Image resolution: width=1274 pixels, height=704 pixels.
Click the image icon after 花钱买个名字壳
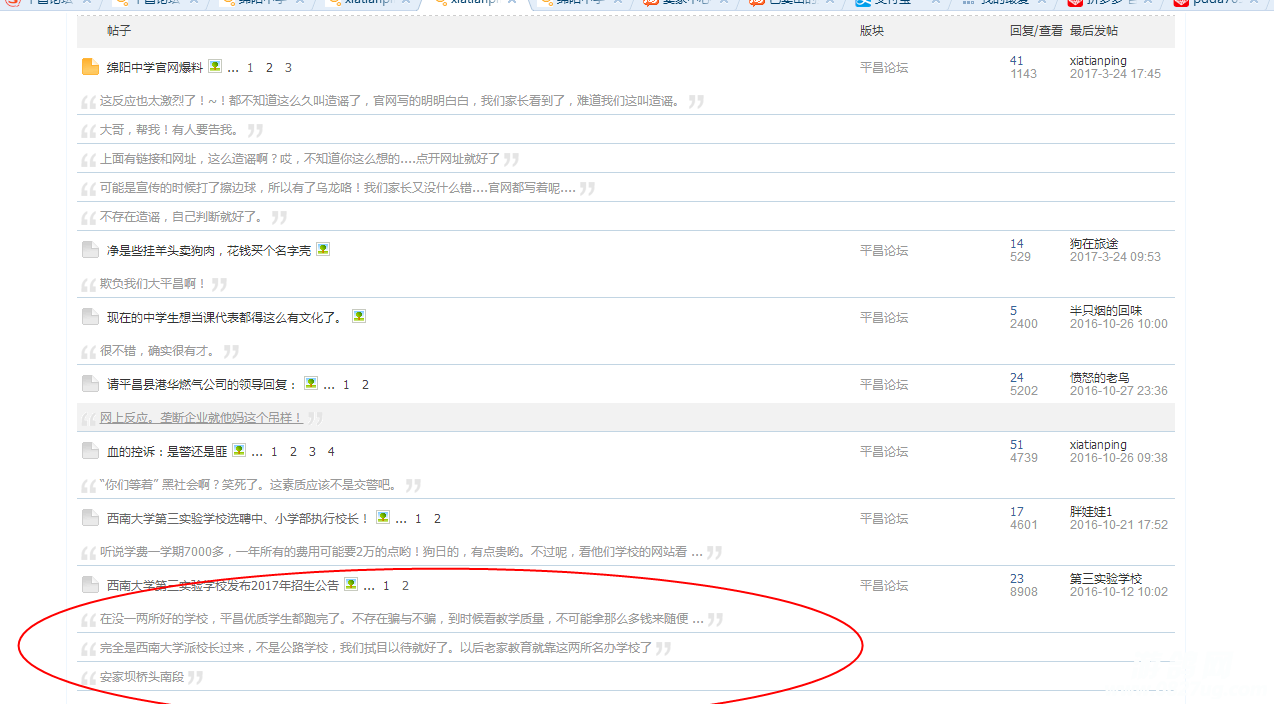(x=323, y=249)
